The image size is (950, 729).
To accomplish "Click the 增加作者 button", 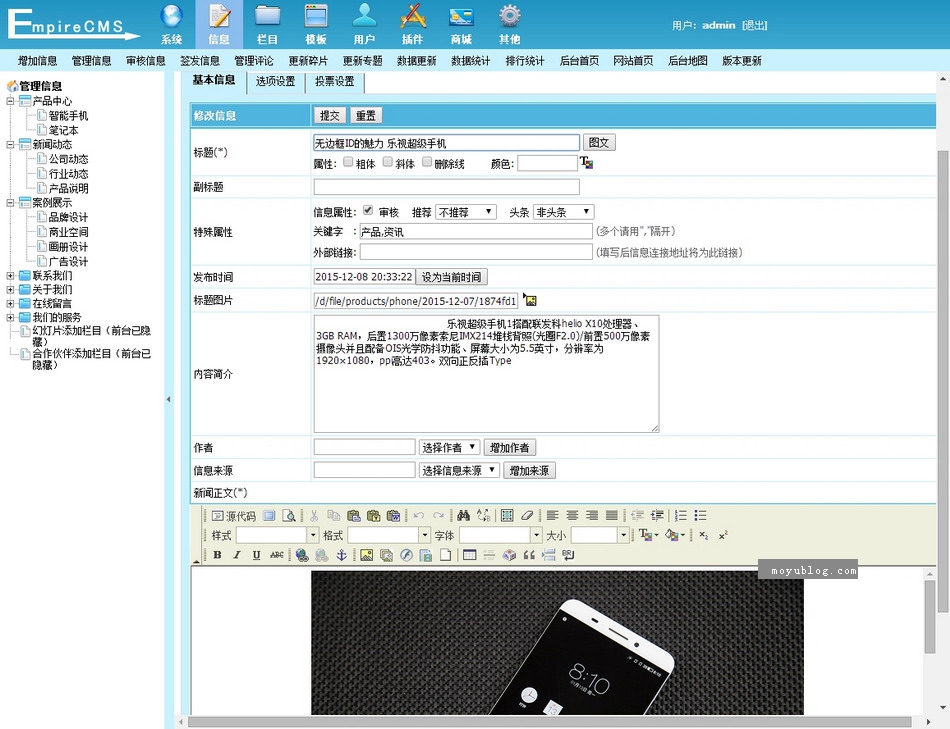I will [510, 447].
